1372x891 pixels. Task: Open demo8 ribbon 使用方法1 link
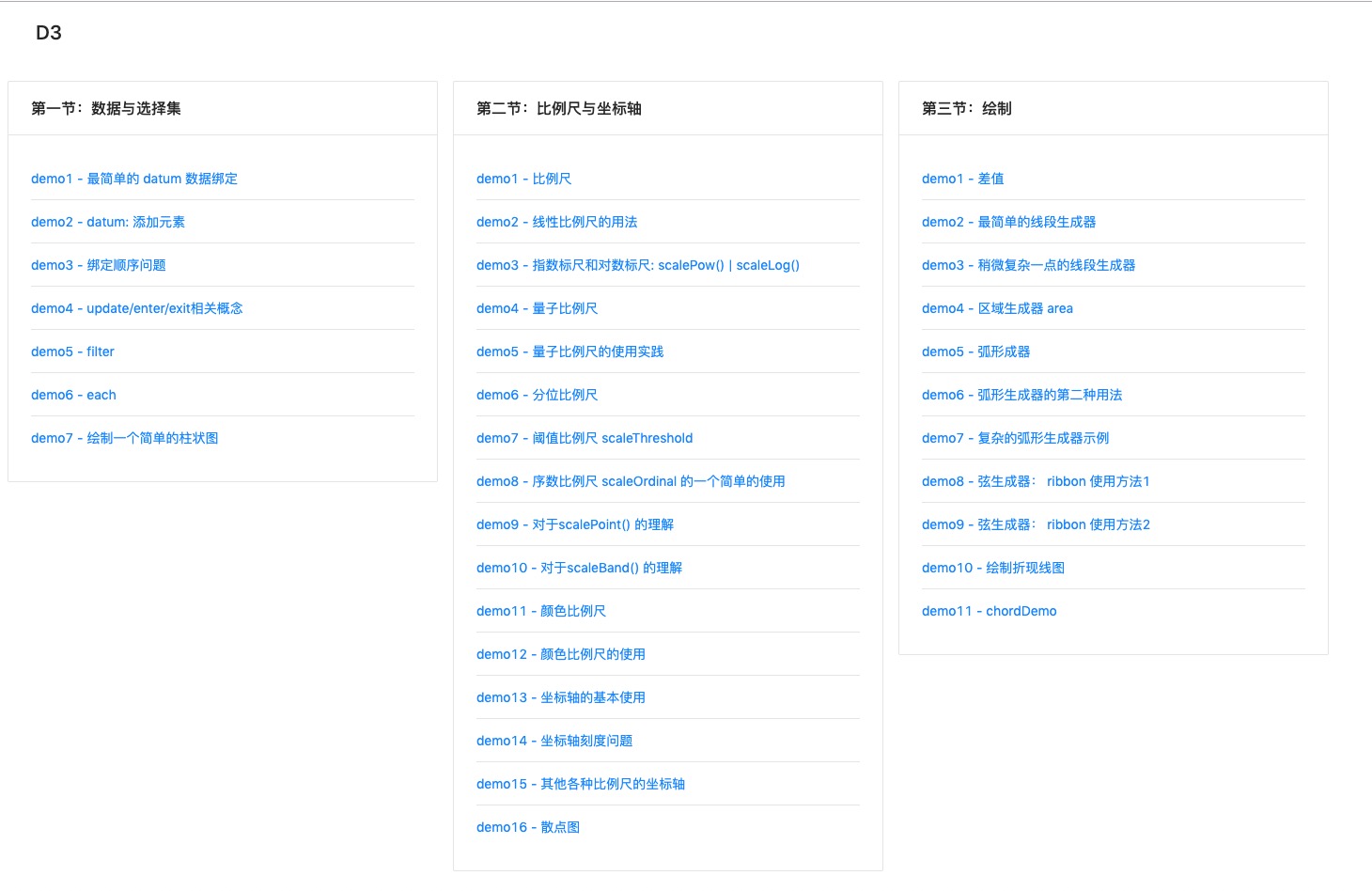pos(1036,481)
